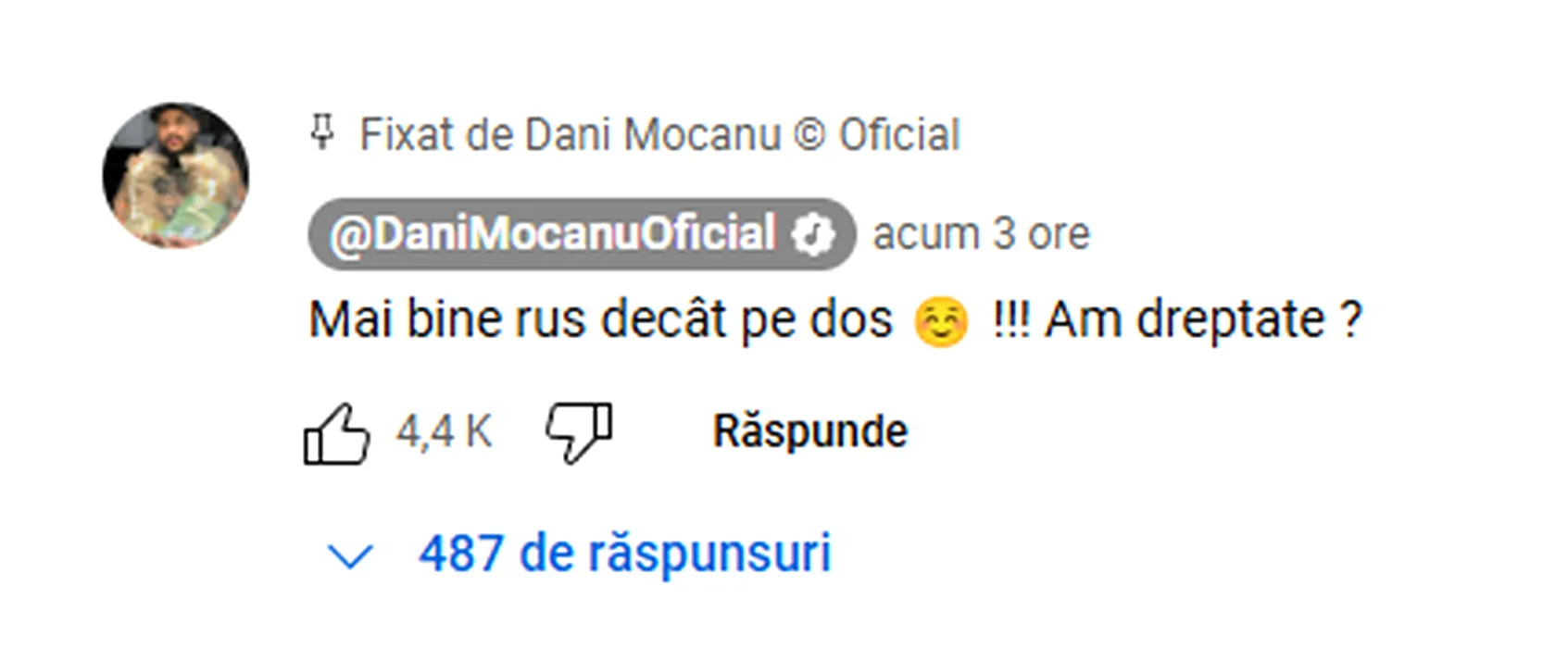This screenshot has height=648, width=1568.
Task: Click the '!!!' exclamation marks in comment
Action: (1010, 319)
